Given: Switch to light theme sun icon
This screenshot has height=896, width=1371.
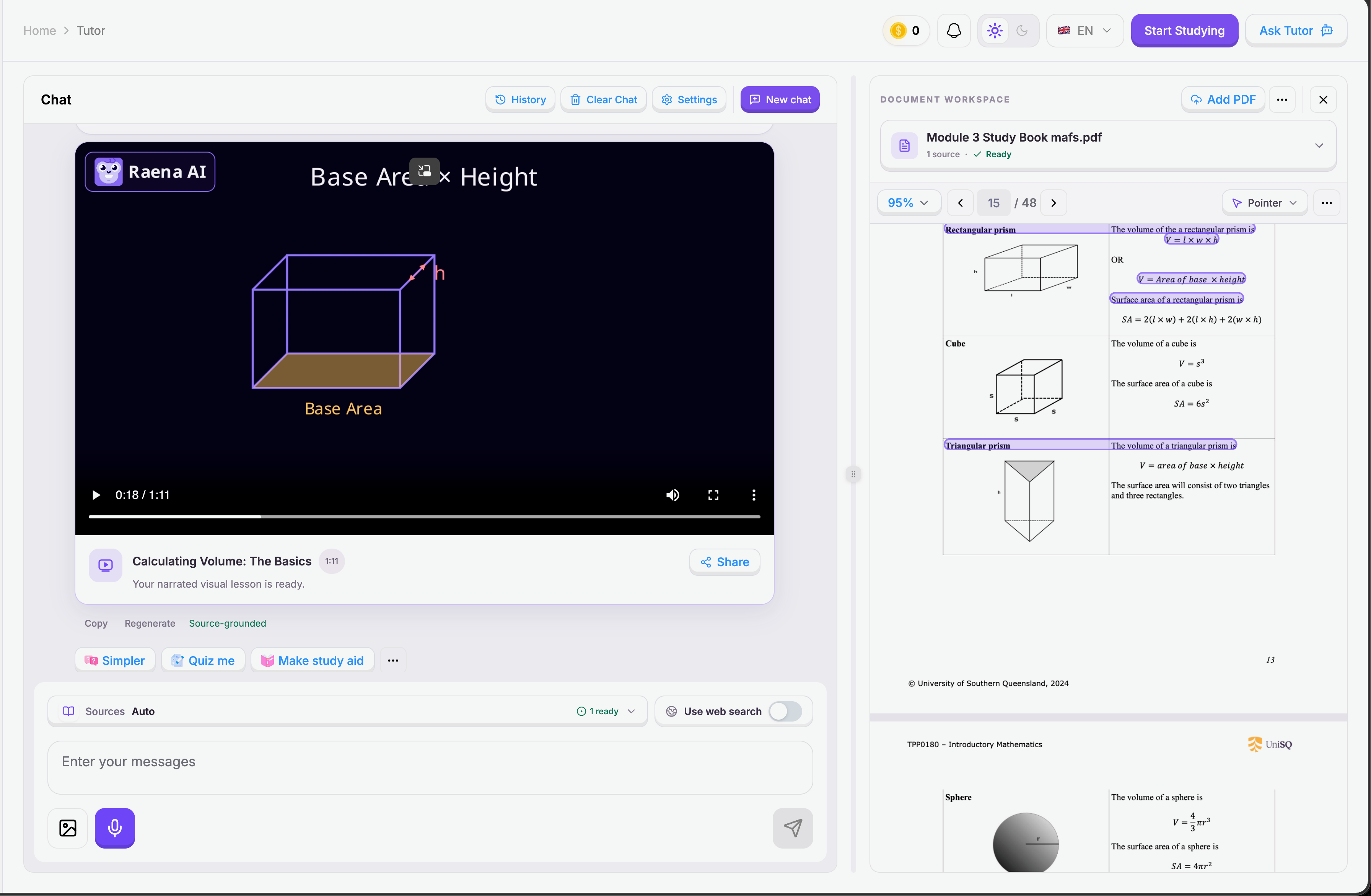Looking at the screenshot, I should [994, 31].
